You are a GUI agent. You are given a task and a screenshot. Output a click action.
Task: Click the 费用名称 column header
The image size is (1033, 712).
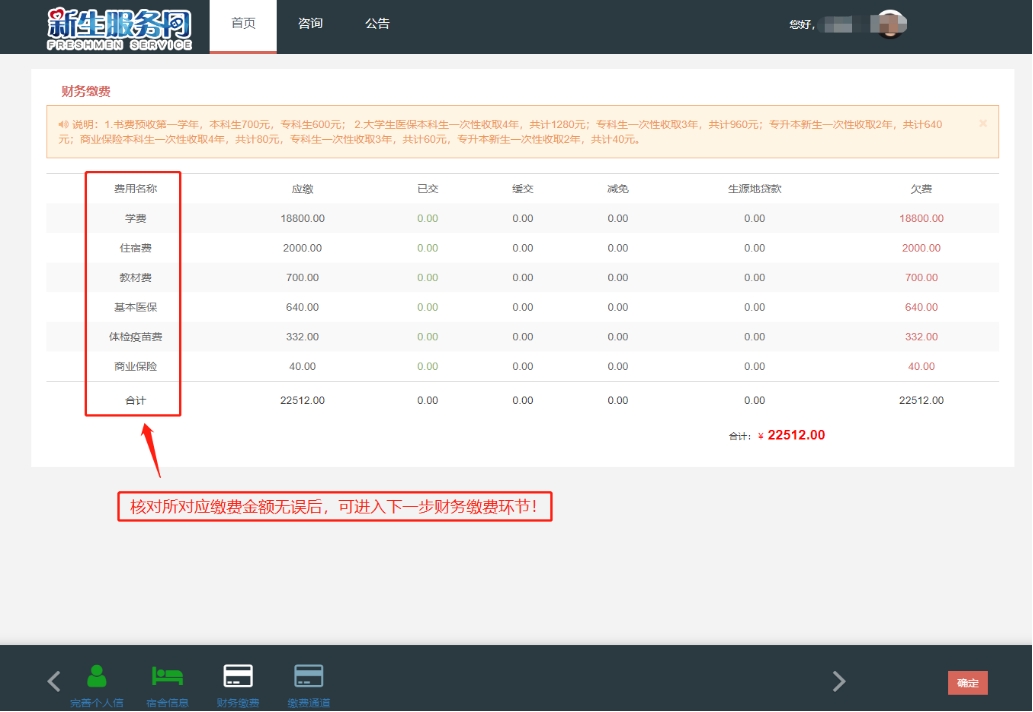(x=134, y=189)
